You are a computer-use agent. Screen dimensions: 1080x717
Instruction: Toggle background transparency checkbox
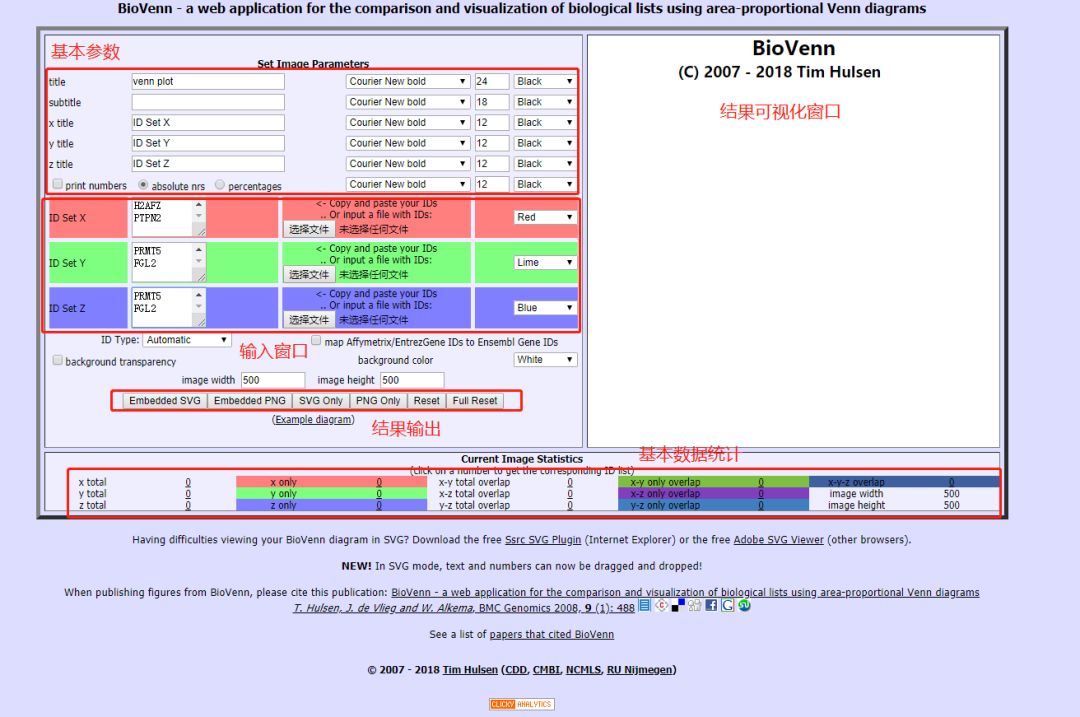[x=58, y=360]
